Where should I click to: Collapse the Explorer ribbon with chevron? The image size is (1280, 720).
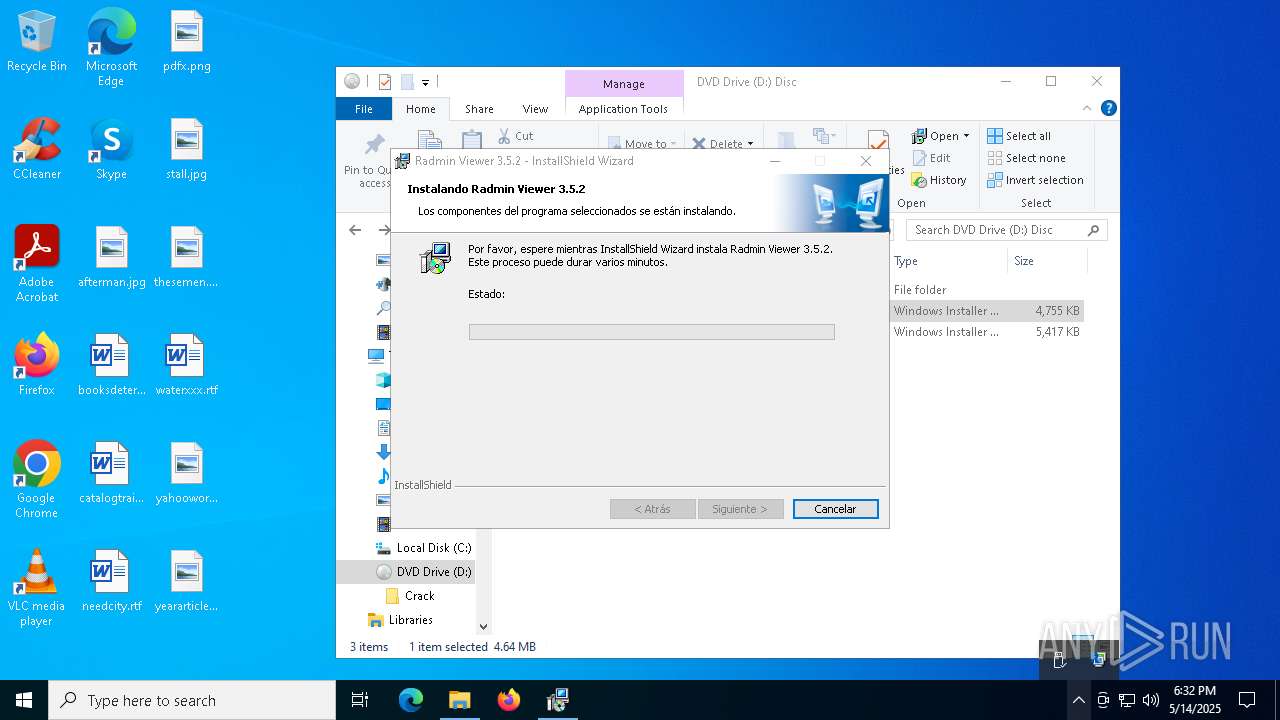coord(1087,108)
